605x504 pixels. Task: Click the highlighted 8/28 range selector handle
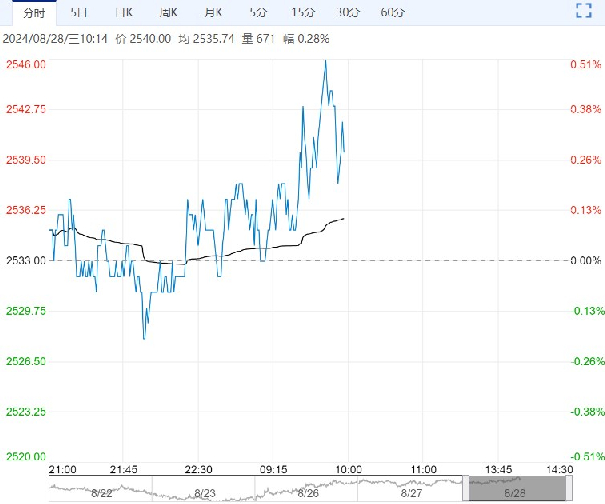518,488
